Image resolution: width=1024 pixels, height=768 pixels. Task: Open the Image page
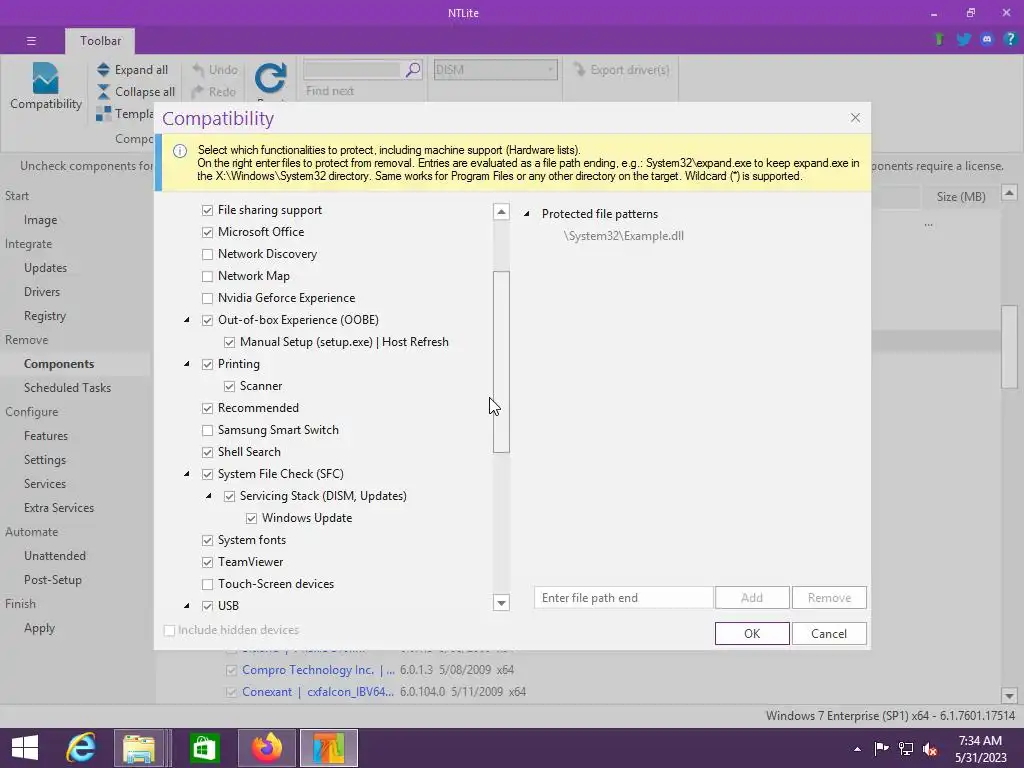40,220
